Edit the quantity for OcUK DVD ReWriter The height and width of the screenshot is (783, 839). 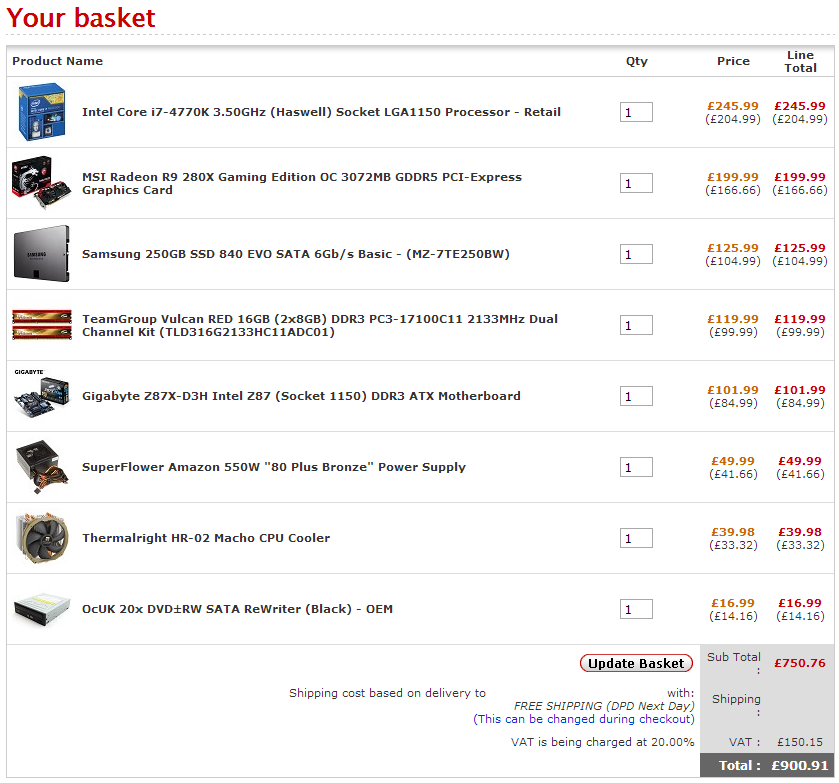(x=636, y=610)
